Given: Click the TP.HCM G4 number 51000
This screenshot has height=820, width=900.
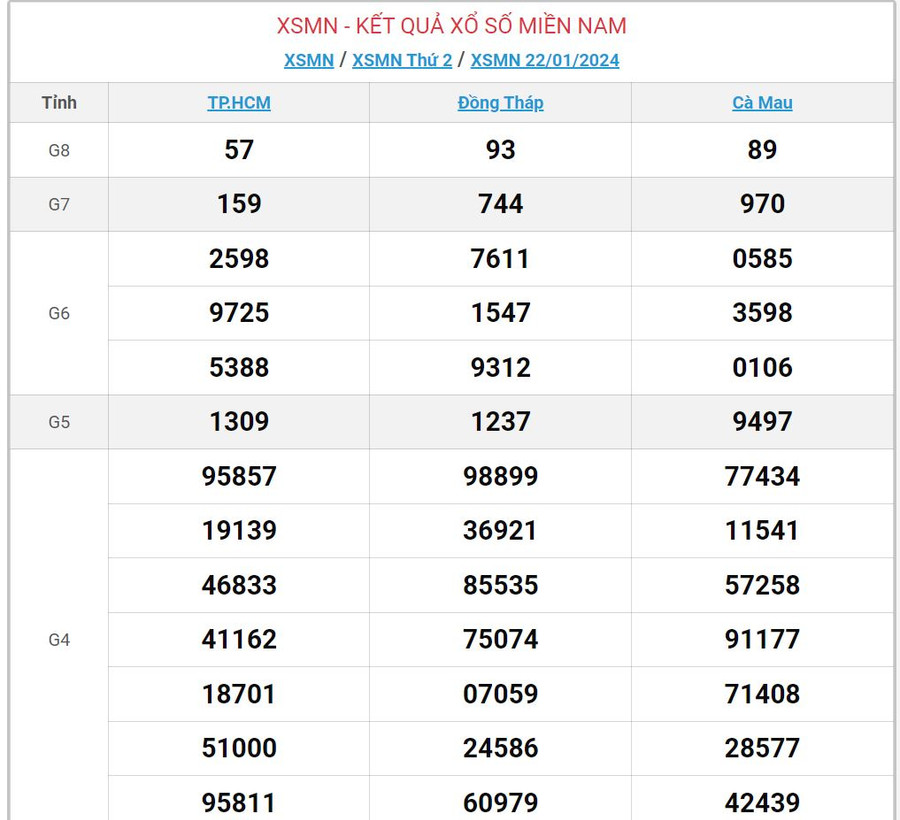Looking at the screenshot, I should 239,748.
